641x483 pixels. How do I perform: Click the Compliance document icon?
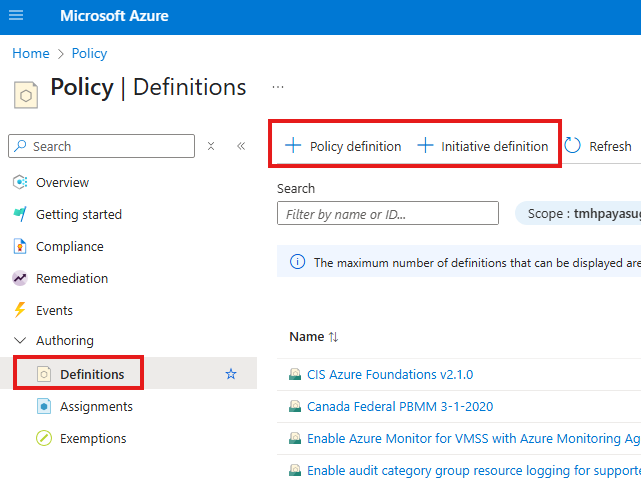coord(20,246)
